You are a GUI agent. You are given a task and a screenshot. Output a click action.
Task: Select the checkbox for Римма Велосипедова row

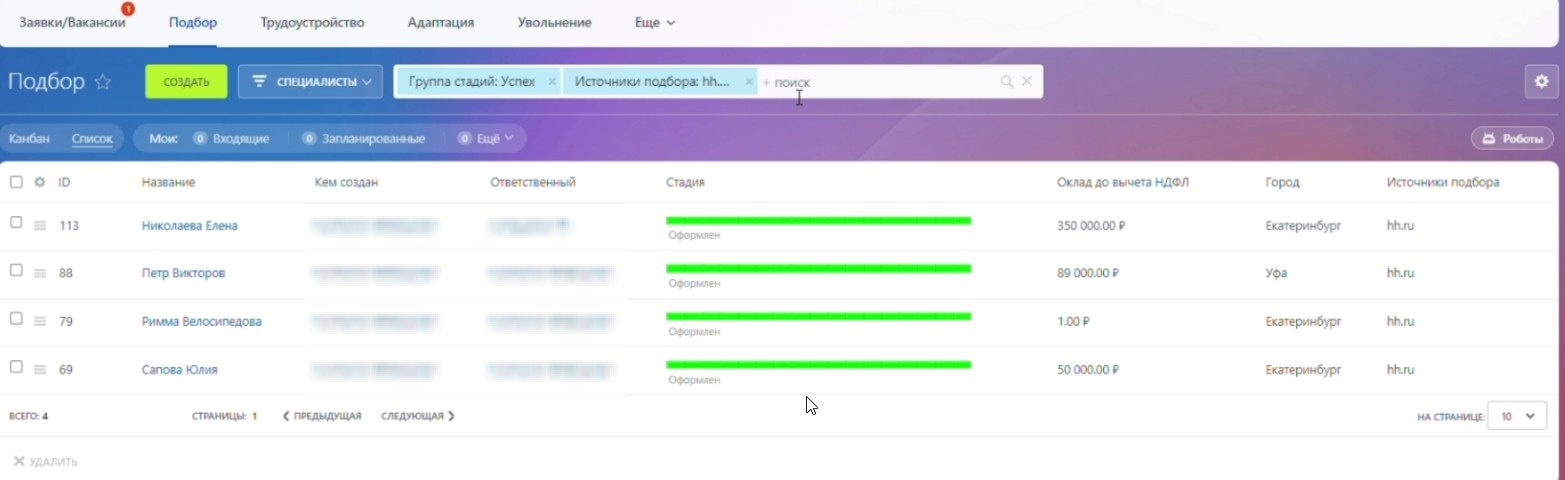[x=16, y=318]
